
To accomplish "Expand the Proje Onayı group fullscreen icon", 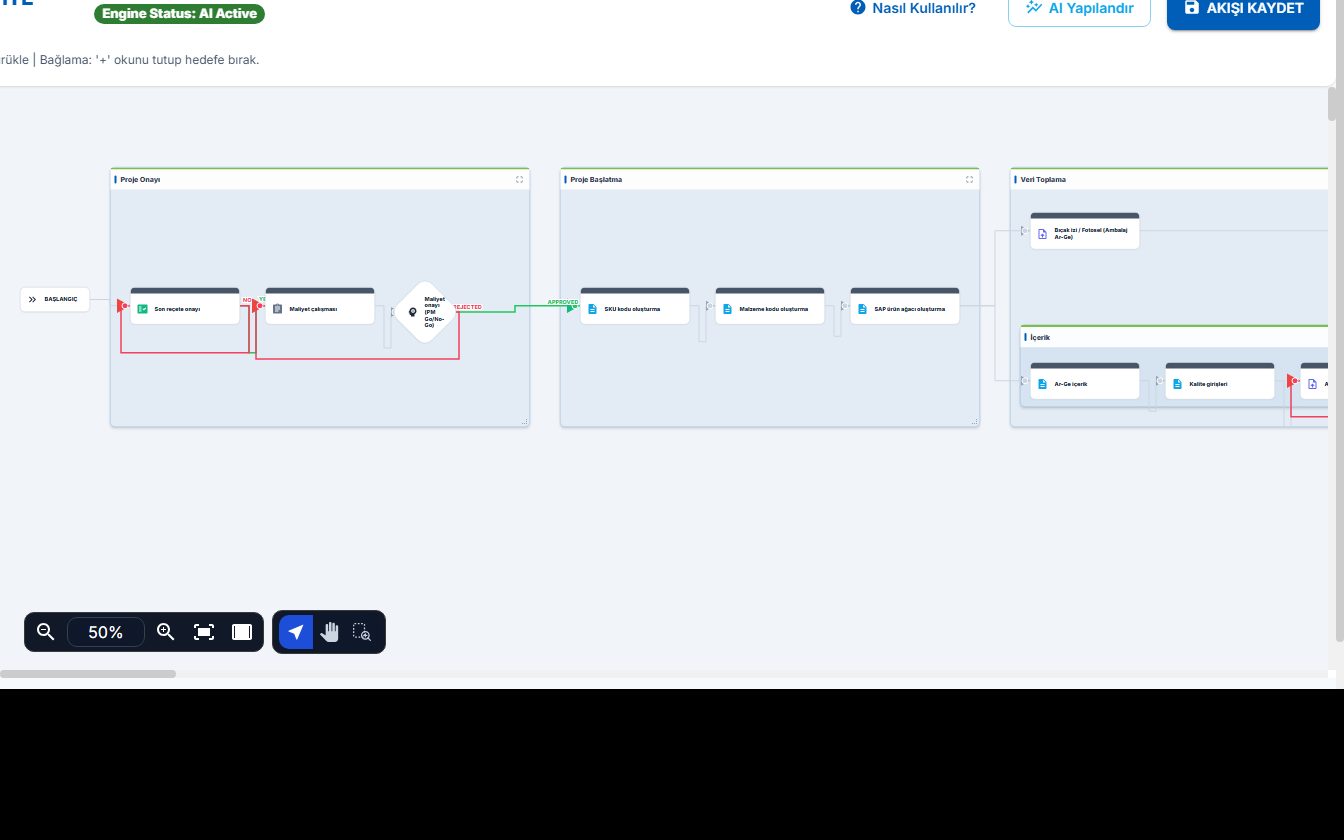I will (520, 180).
